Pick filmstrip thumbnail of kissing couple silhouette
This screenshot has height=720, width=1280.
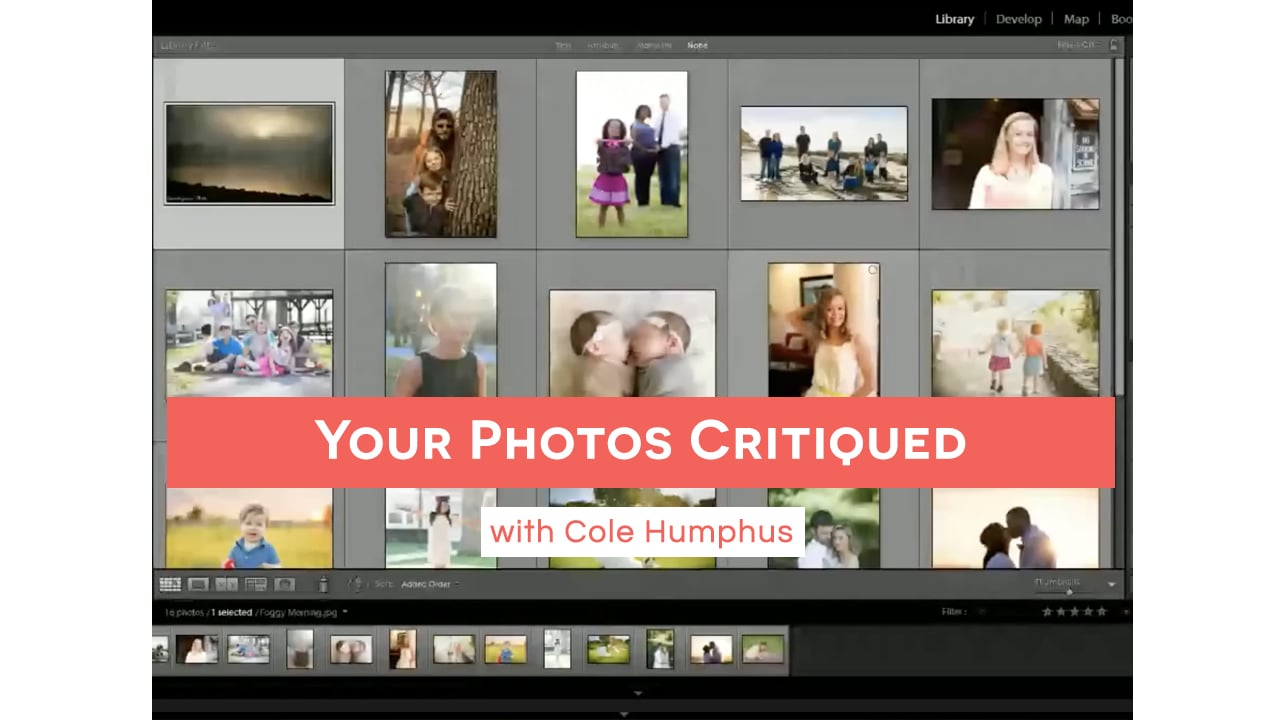(x=711, y=649)
